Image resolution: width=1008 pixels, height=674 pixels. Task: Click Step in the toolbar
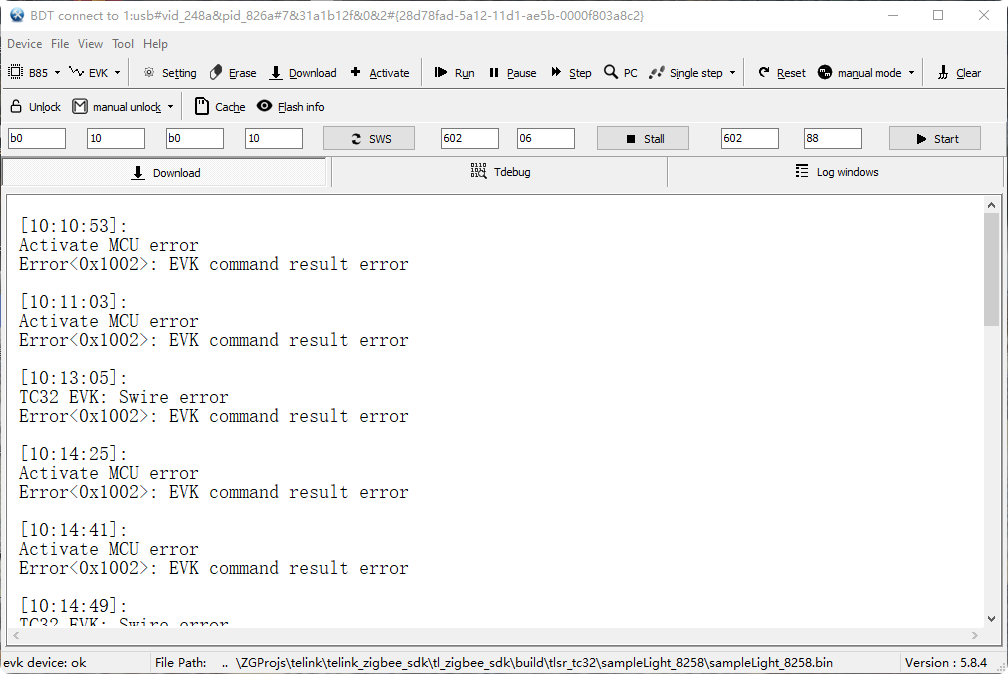tap(571, 73)
